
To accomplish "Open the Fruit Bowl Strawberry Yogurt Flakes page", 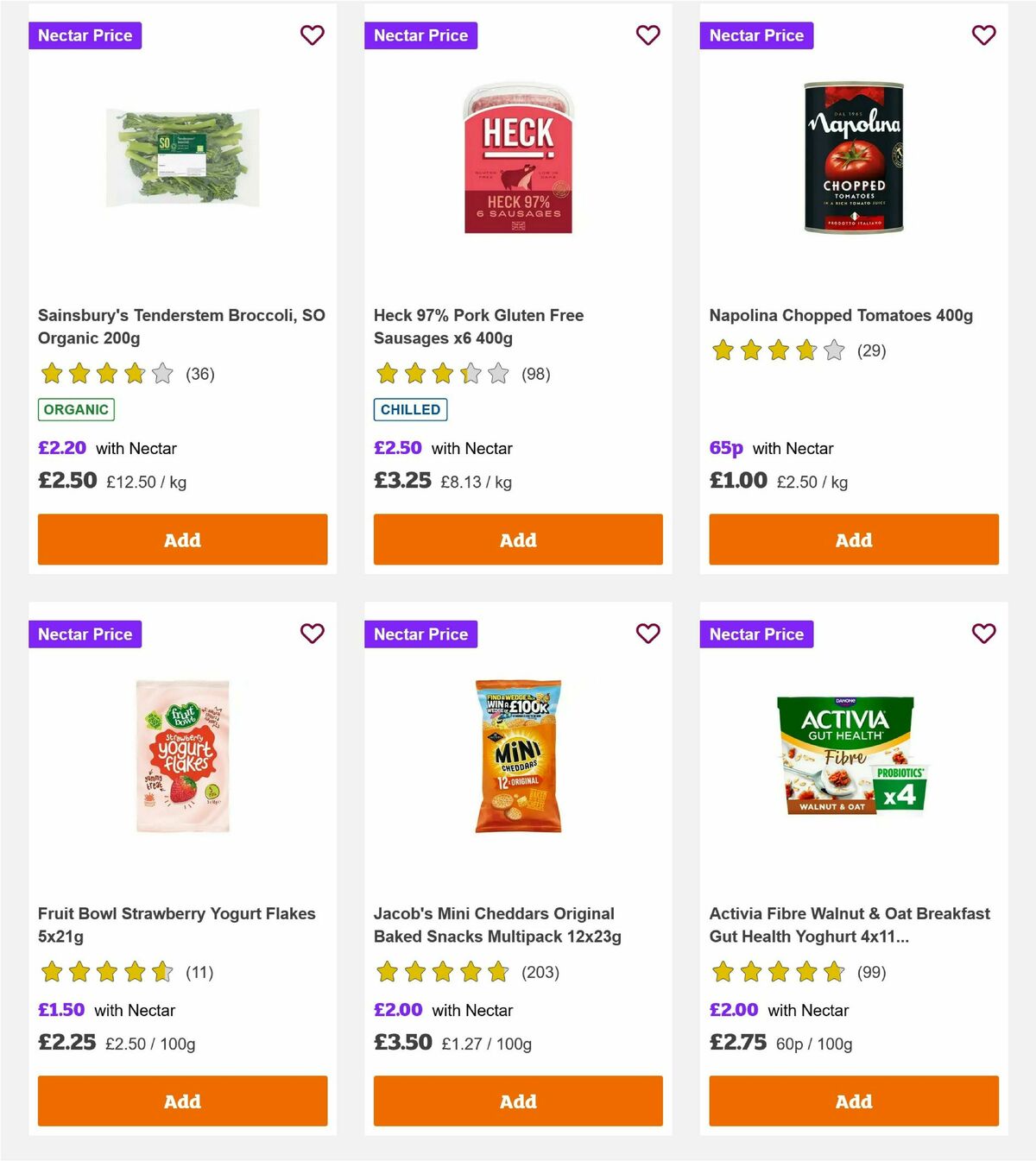I will [175, 924].
